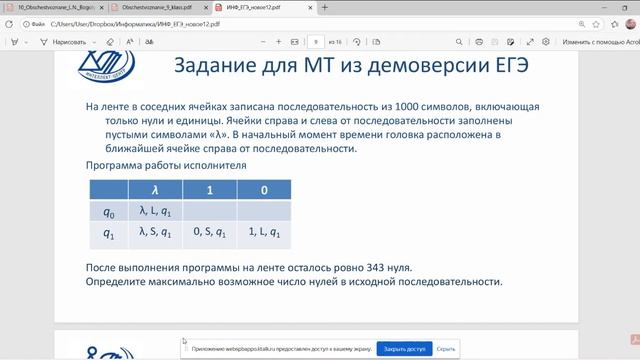Click the 0 column header
This screenshot has width=640, height=360.
coord(264,190)
